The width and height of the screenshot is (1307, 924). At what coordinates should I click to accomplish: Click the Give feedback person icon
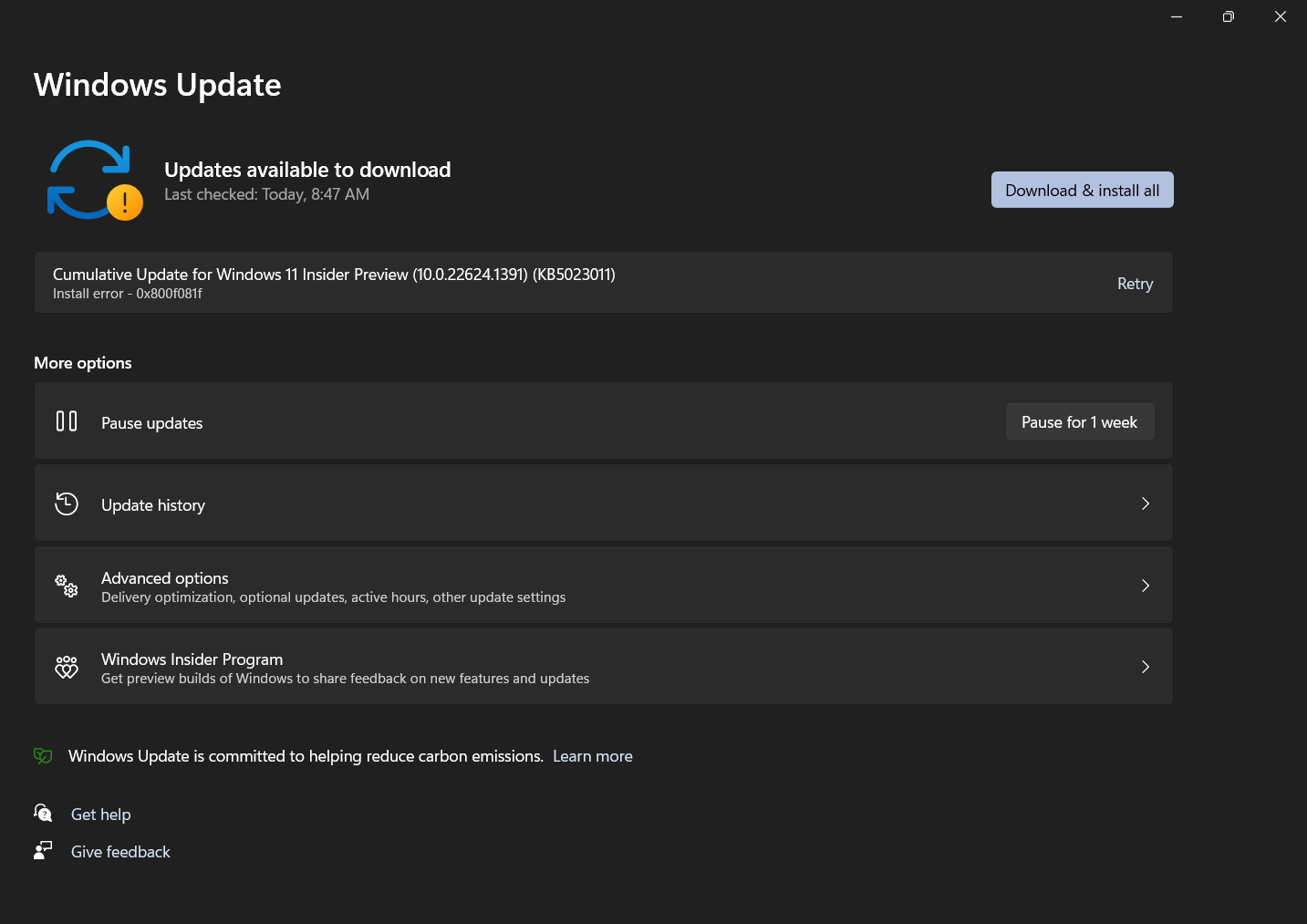(43, 850)
